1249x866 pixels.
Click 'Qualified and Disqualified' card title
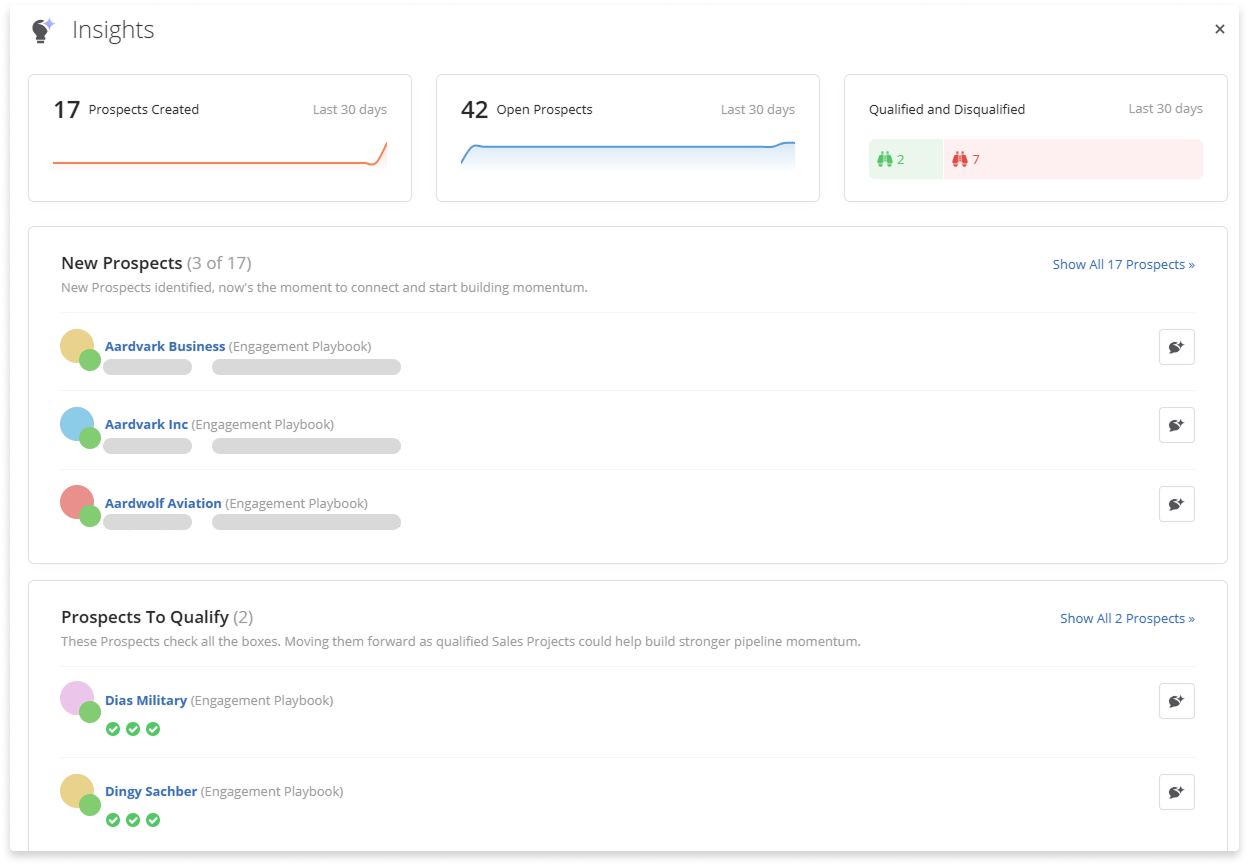coord(947,109)
